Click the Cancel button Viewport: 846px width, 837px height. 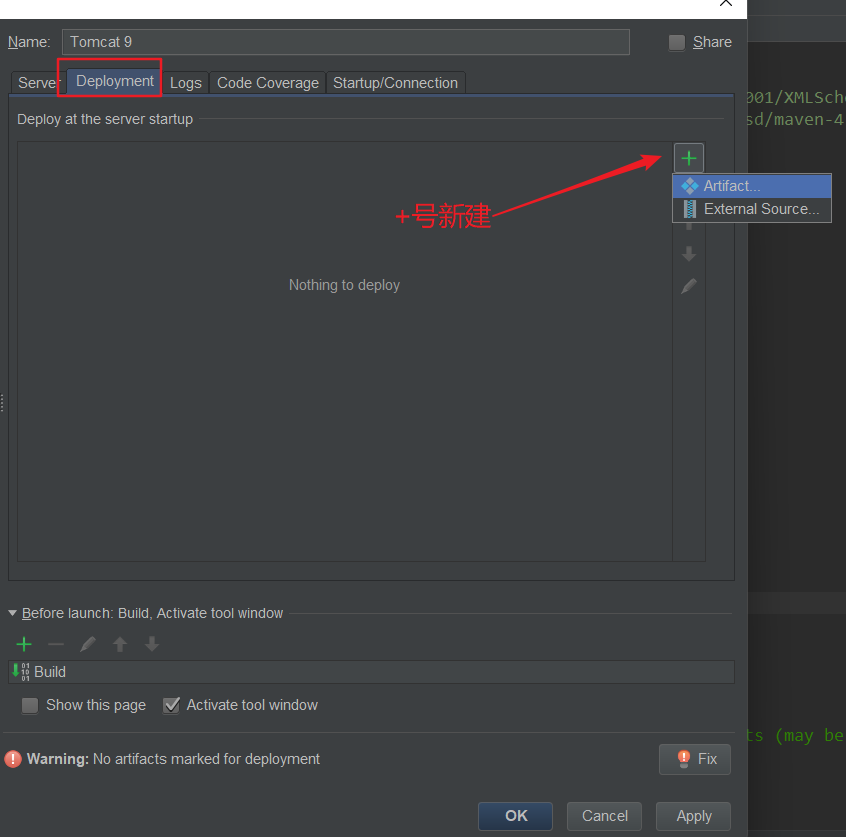point(604,816)
